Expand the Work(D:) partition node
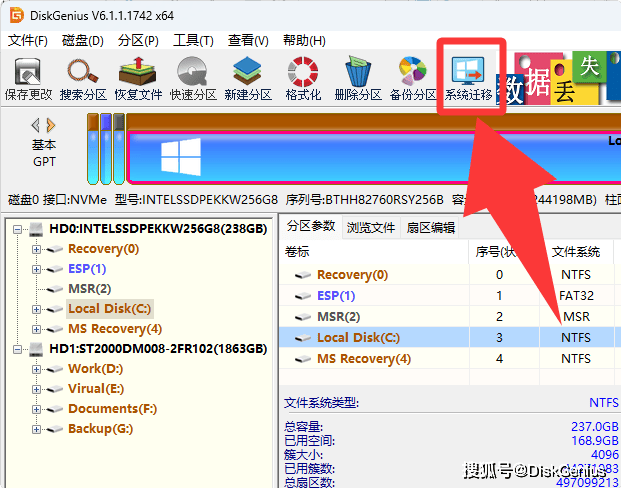The image size is (621, 488). (x=37, y=369)
